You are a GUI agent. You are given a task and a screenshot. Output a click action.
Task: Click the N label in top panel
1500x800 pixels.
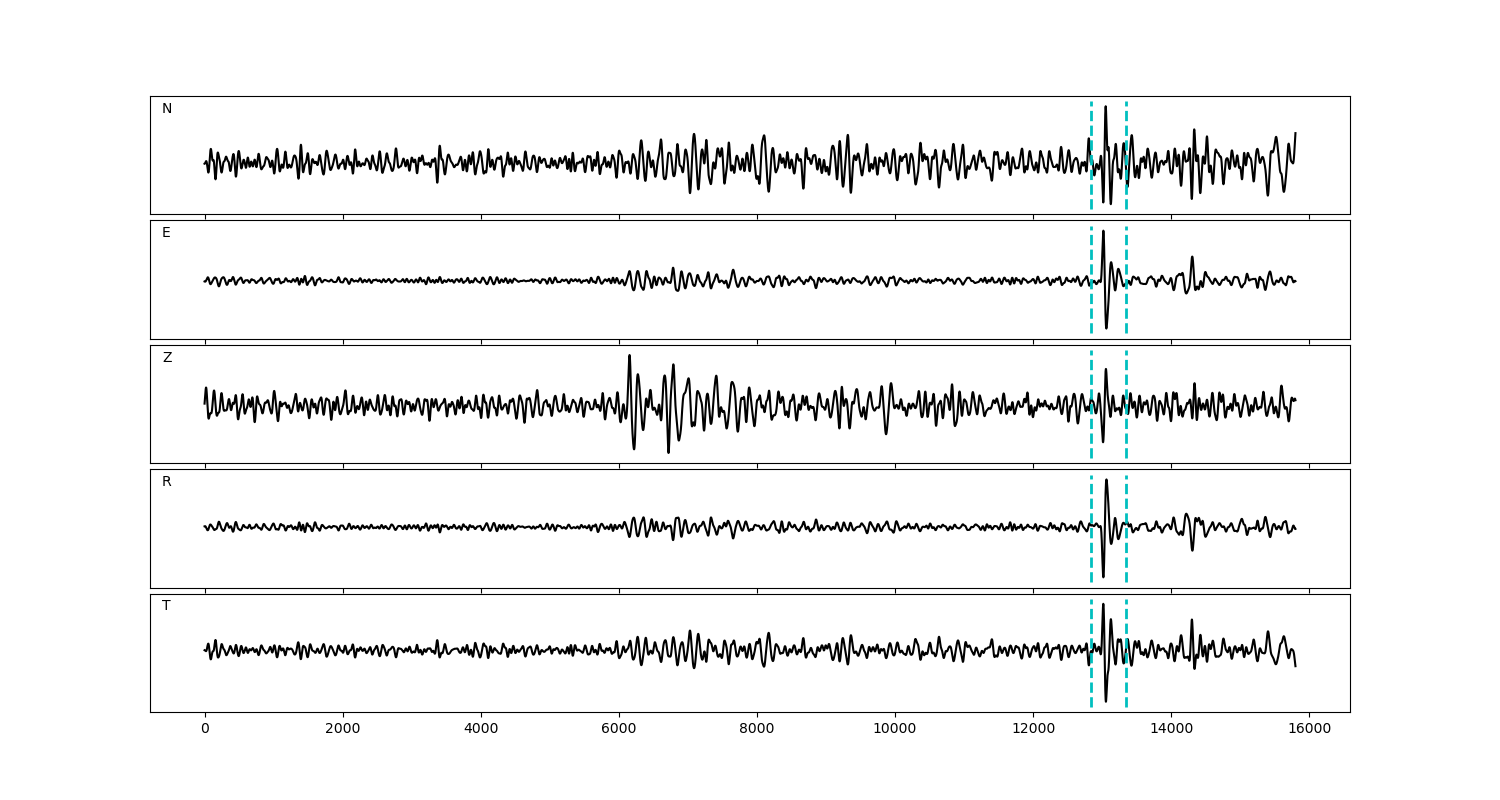167,109
